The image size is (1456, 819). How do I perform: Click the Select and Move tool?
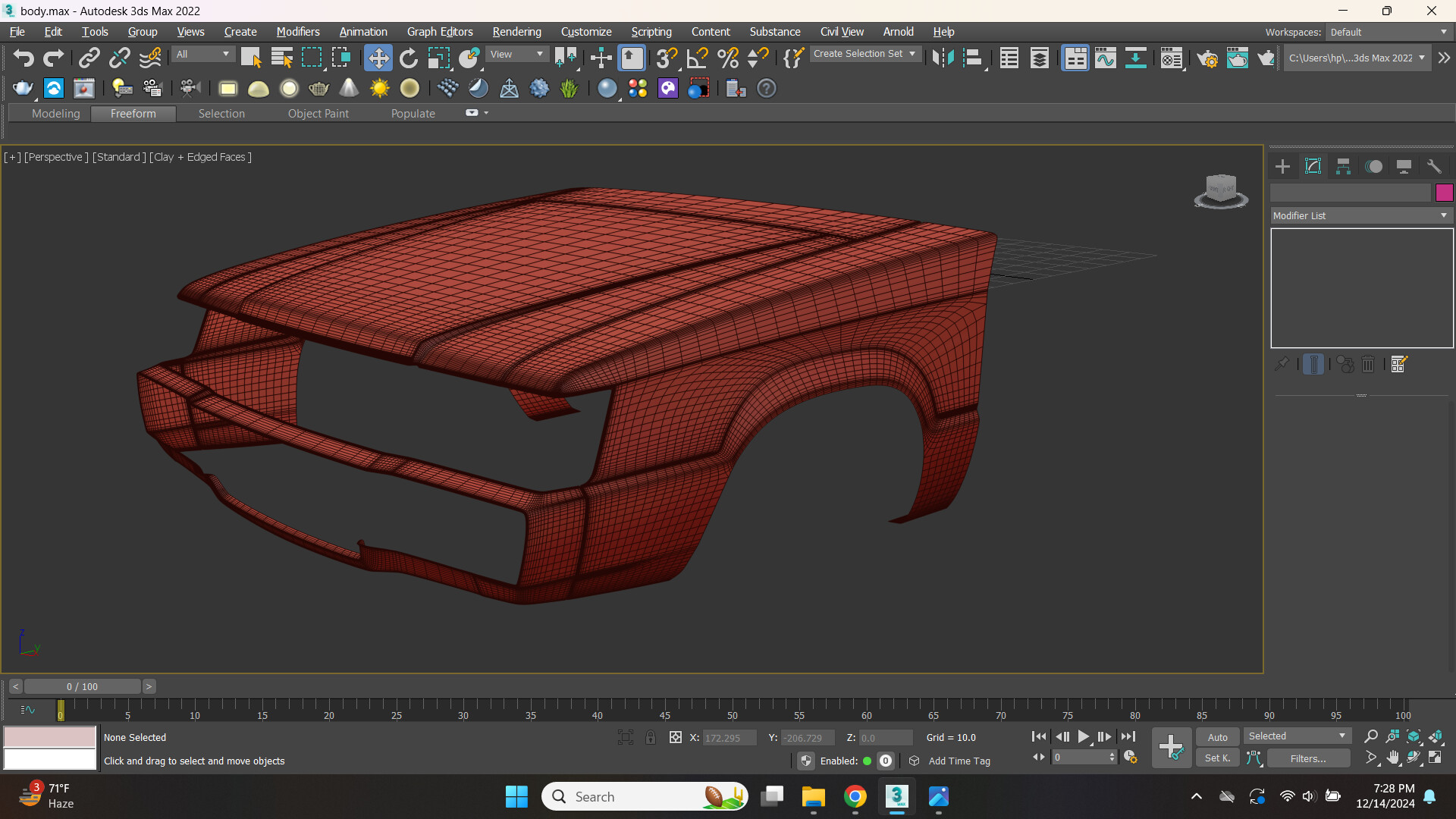(378, 58)
